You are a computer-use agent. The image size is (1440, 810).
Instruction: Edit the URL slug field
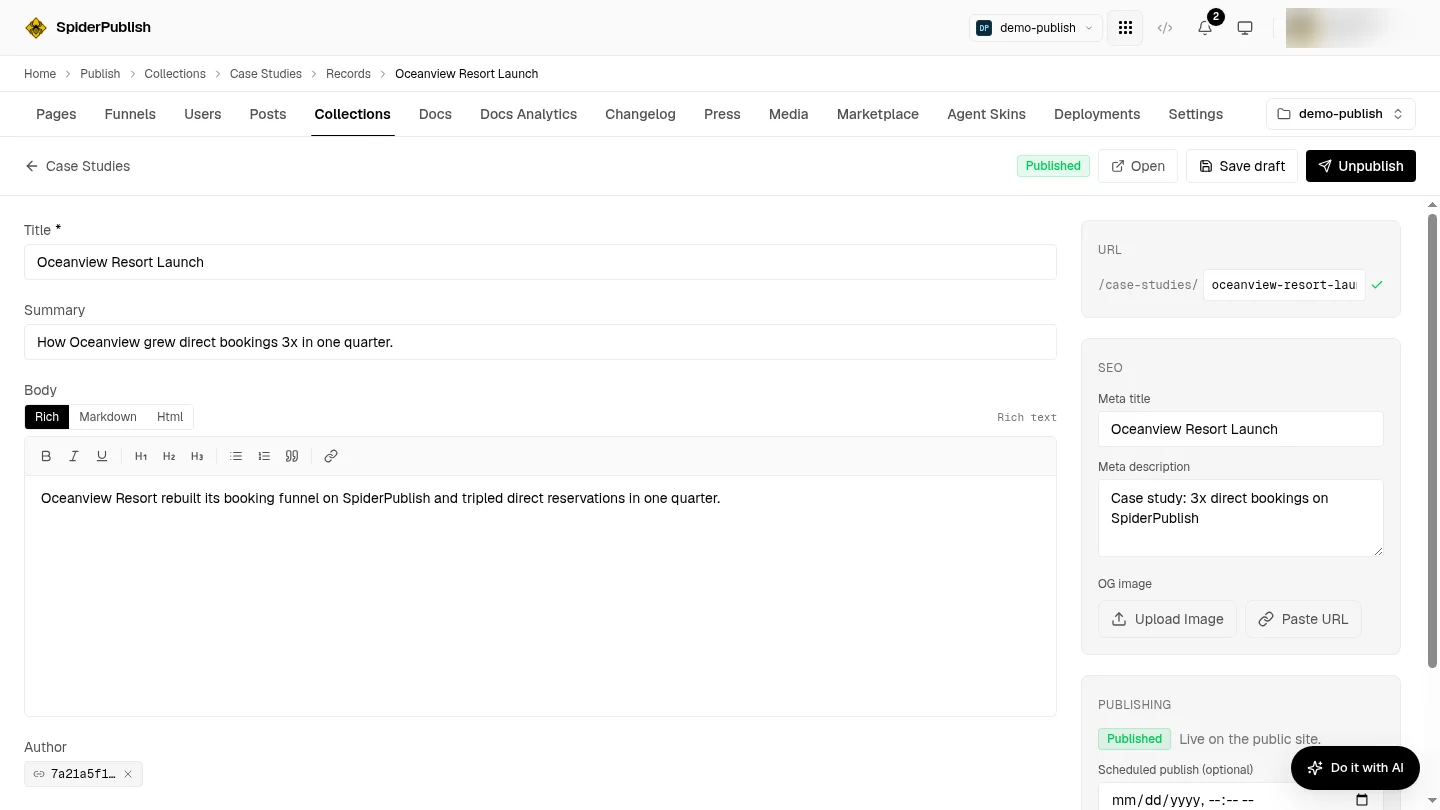pyautogui.click(x=1284, y=285)
